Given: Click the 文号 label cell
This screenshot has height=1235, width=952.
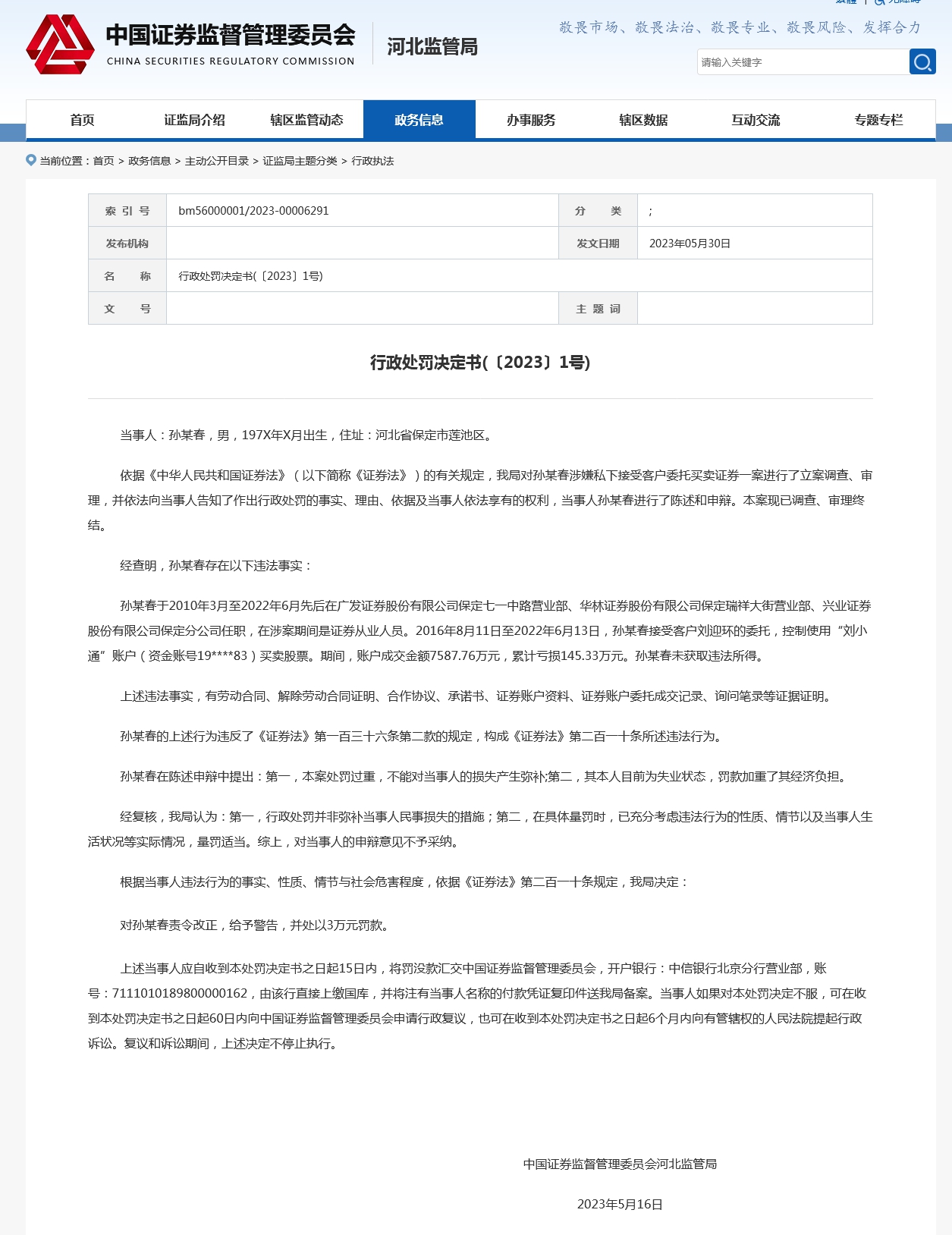Looking at the screenshot, I should coord(127,309).
